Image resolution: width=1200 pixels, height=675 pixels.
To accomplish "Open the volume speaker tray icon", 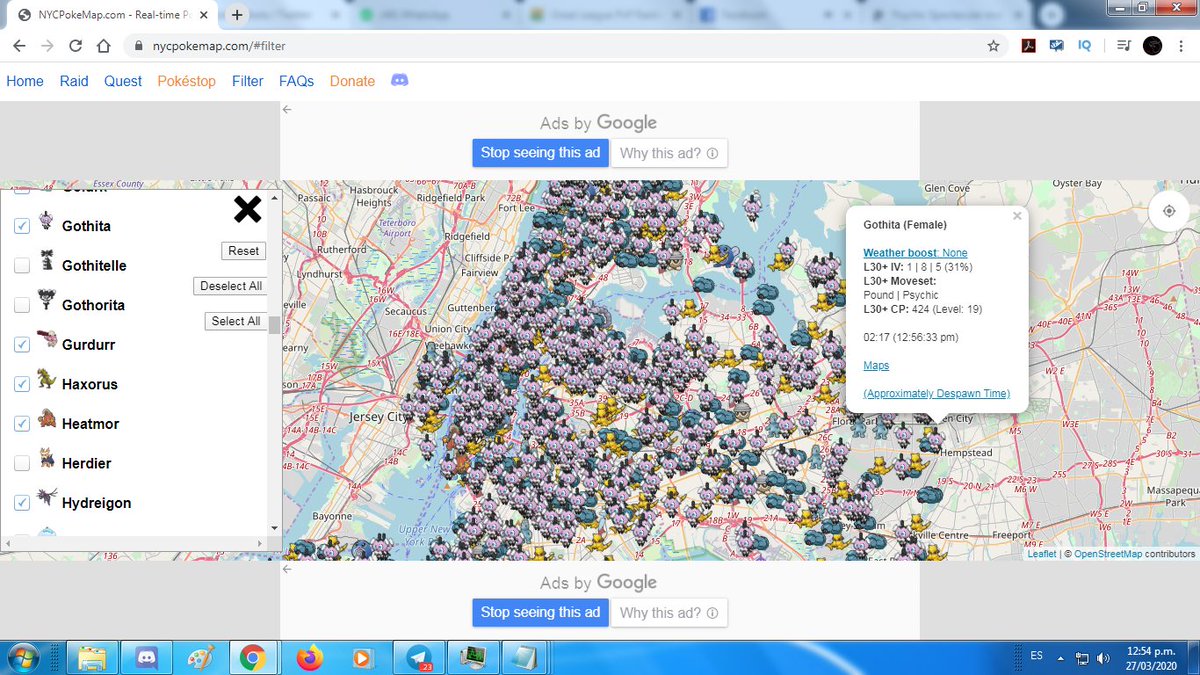I will (1103, 657).
